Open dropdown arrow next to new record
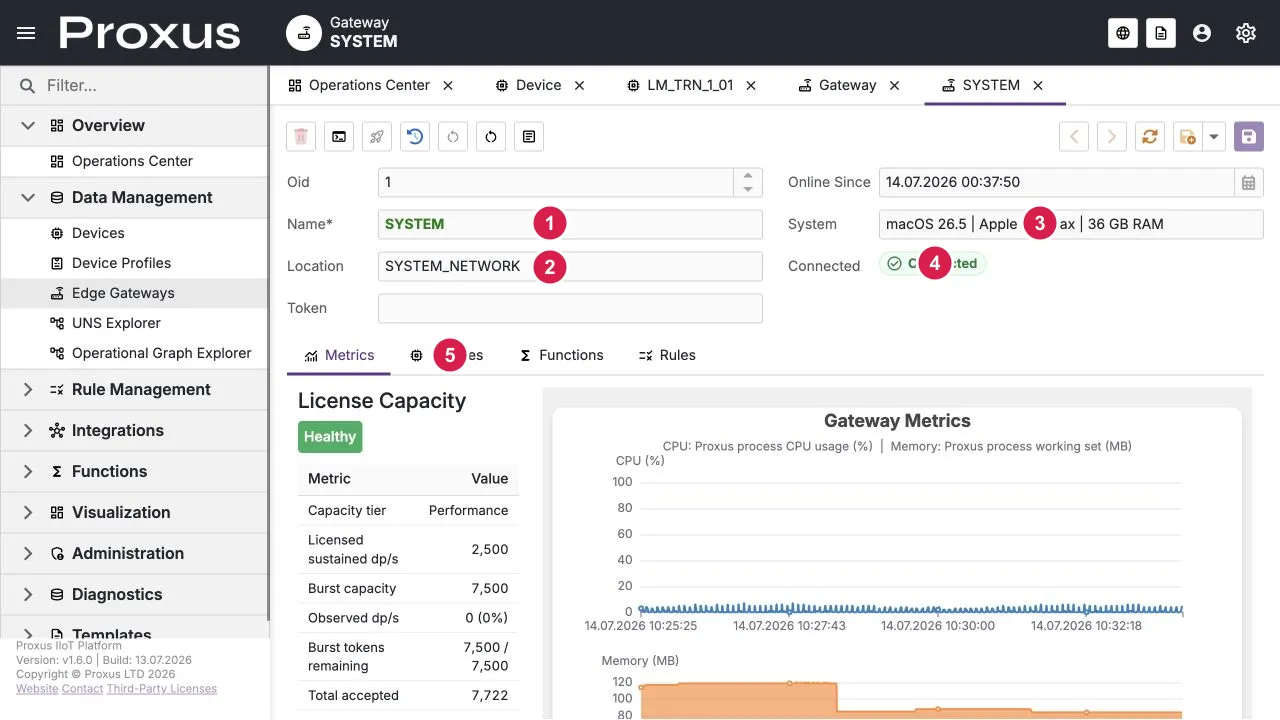The height and width of the screenshot is (720, 1280). tap(1214, 137)
